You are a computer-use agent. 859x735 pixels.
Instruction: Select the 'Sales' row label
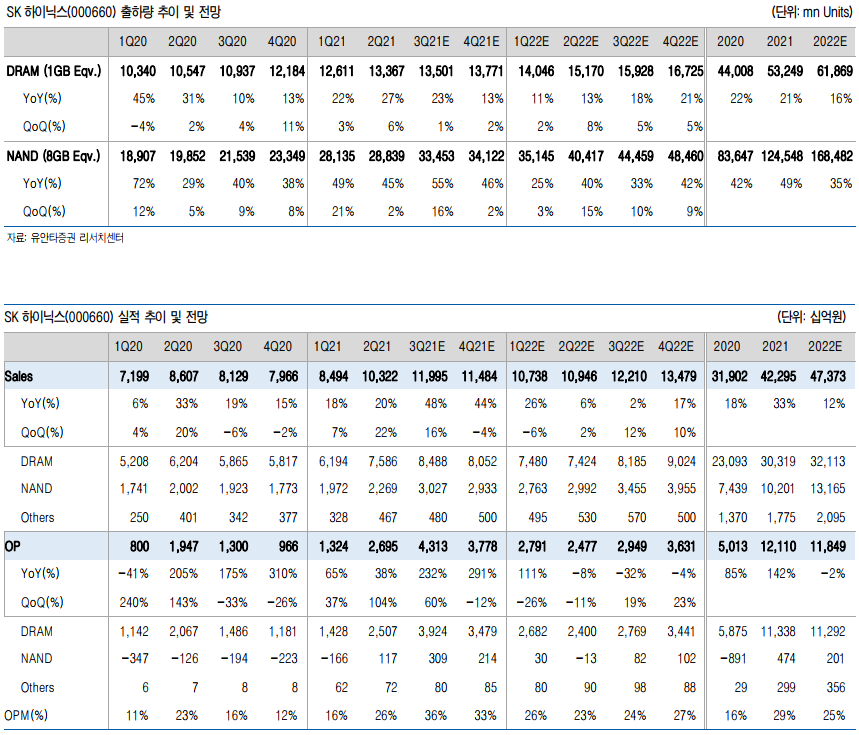click(x=19, y=376)
